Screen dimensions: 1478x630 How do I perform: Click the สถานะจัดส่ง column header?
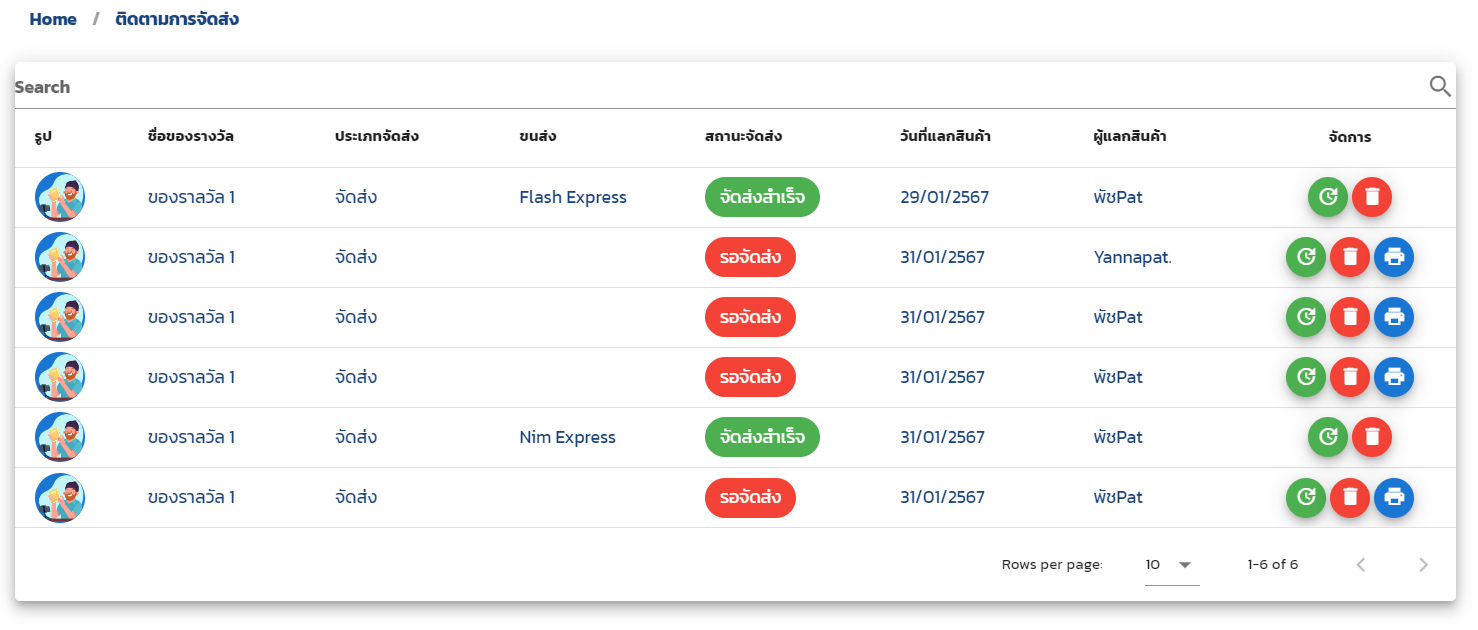(743, 137)
